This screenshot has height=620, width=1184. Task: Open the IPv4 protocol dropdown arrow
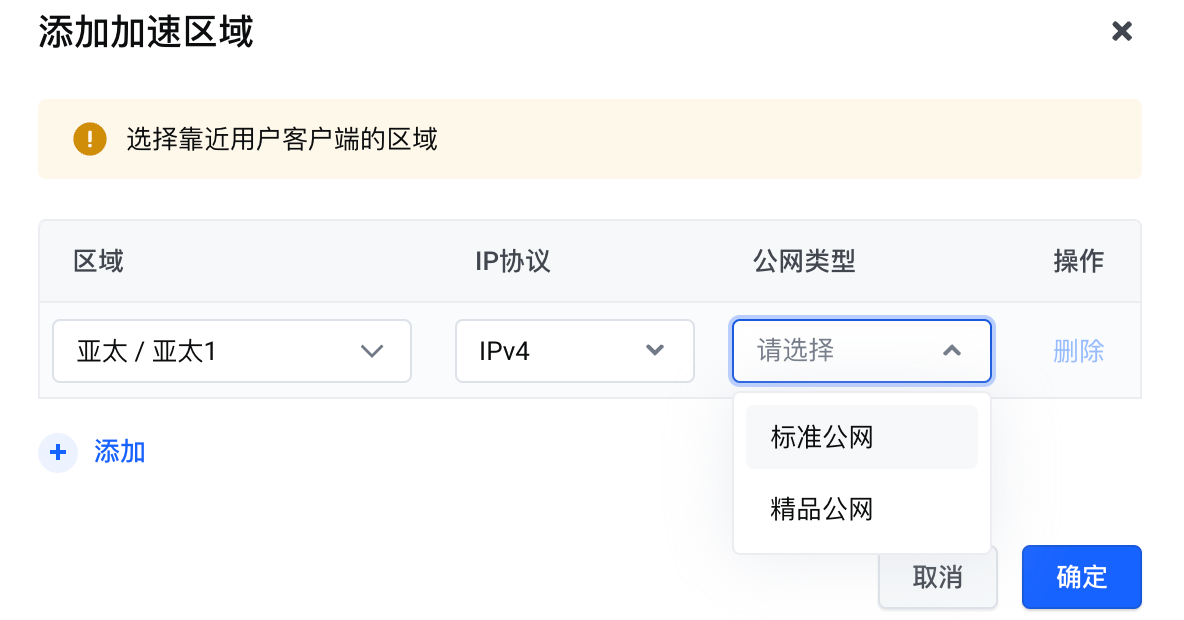[655, 351]
